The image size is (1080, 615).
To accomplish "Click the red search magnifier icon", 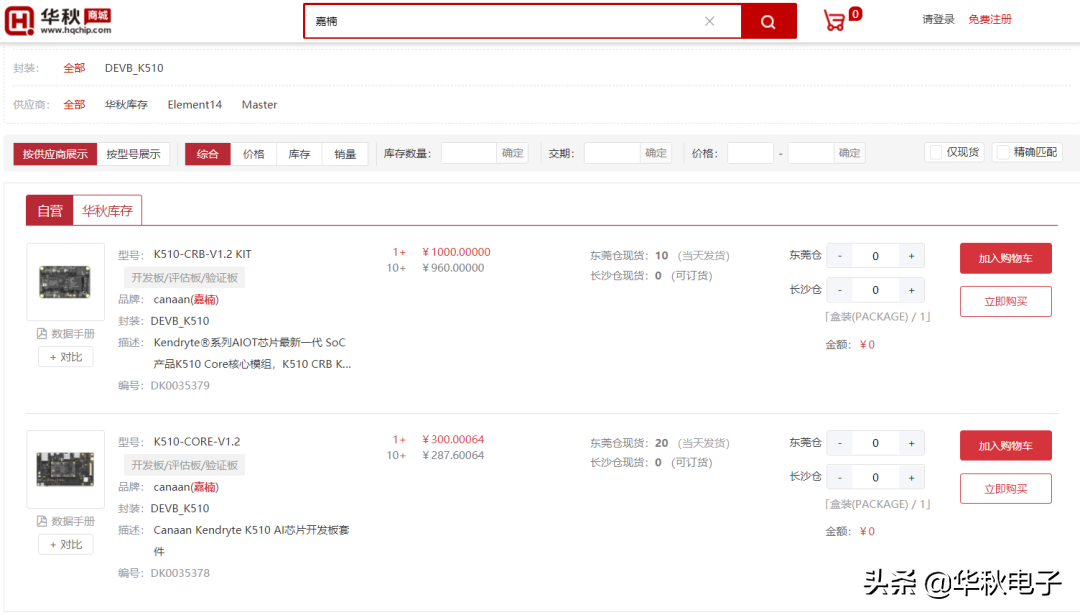I will [769, 20].
